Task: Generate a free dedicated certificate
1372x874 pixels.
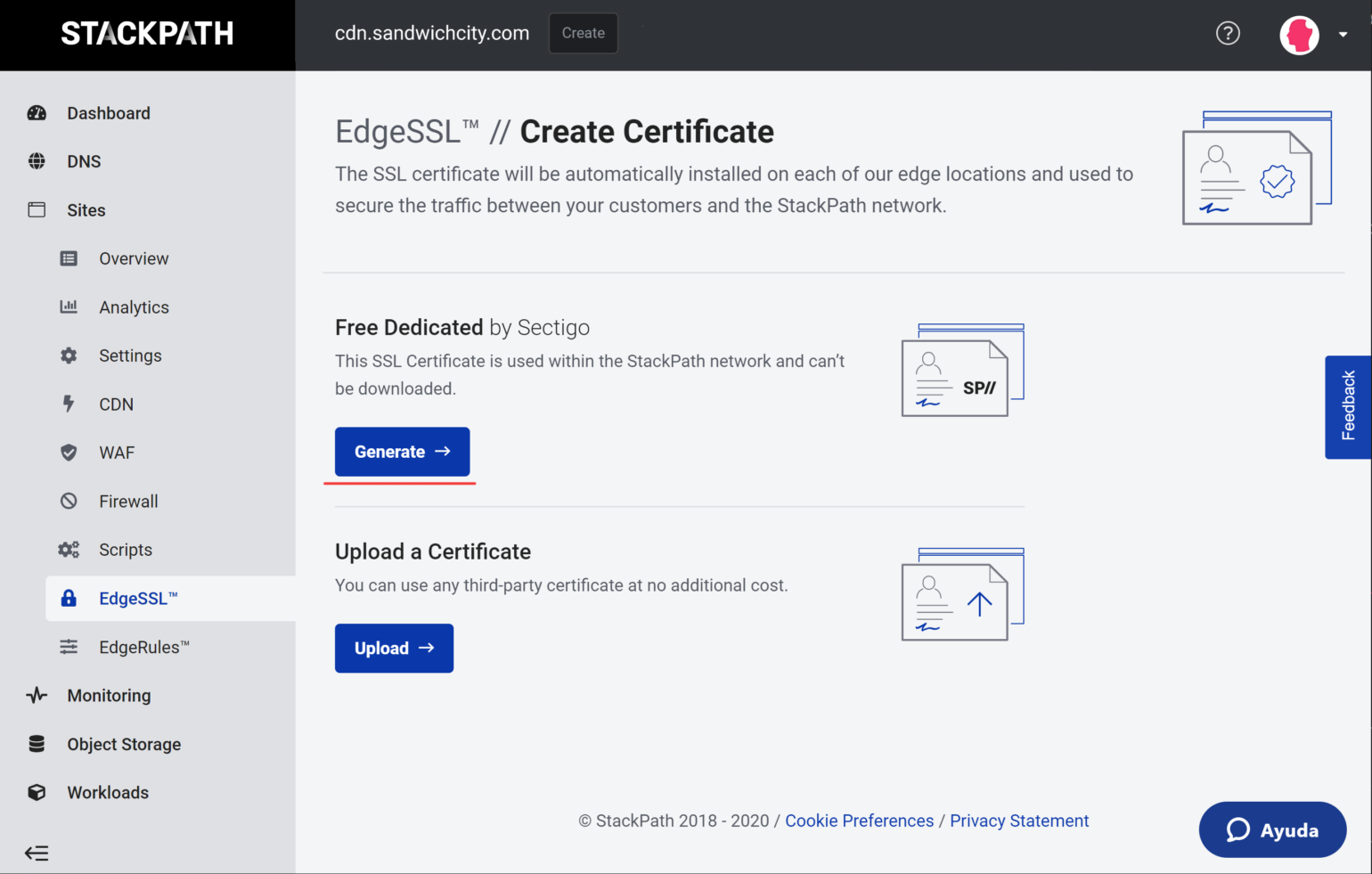Action: pyautogui.click(x=402, y=452)
